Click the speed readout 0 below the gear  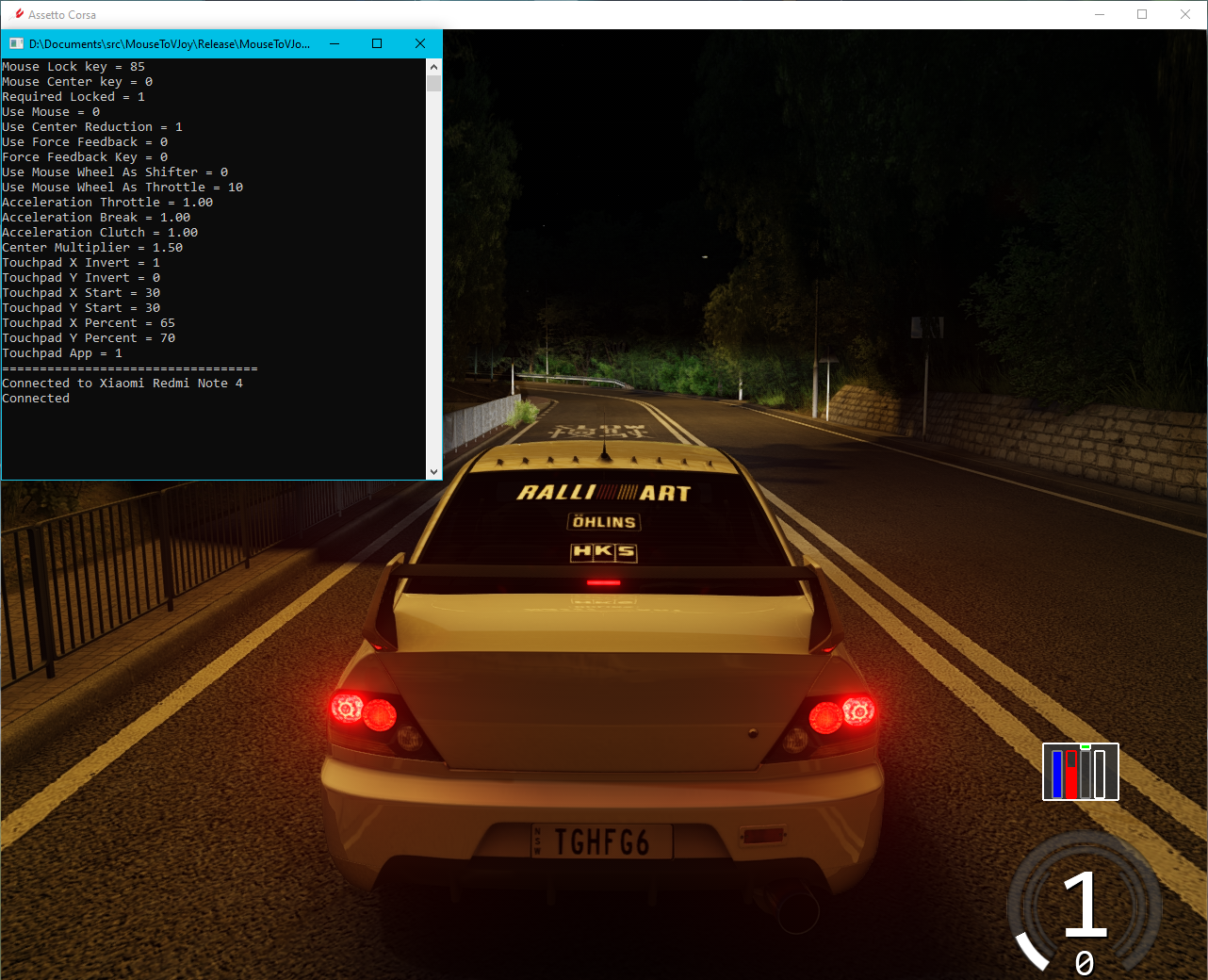(1085, 963)
